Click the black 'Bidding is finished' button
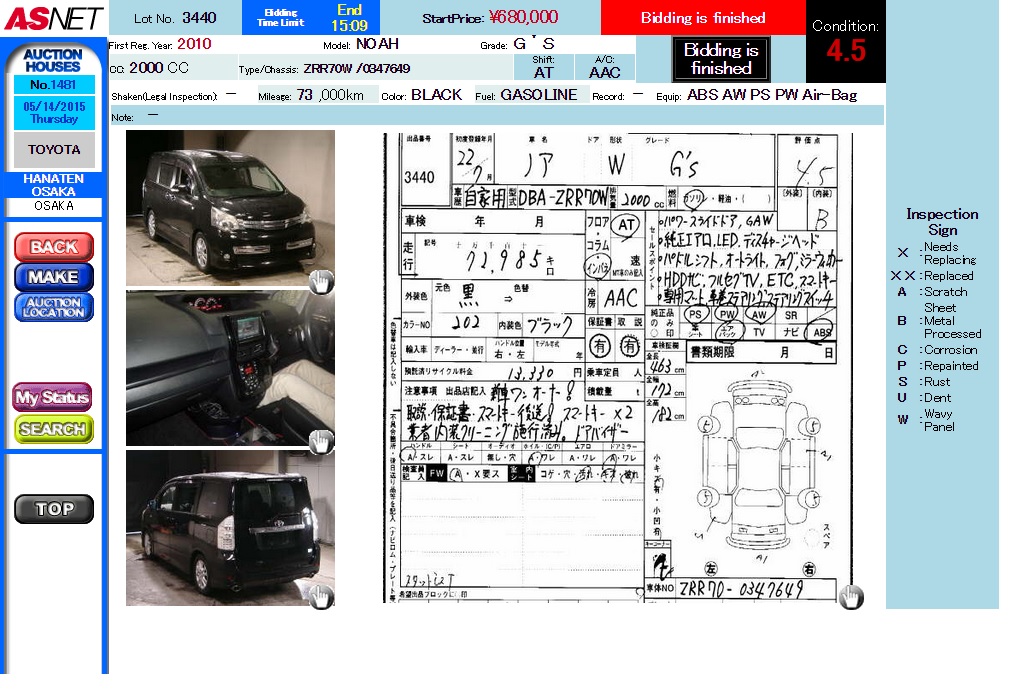Image resolution: width=1016 pixels, height=694 pixels. pyautogui.click(x=720, y=60)
